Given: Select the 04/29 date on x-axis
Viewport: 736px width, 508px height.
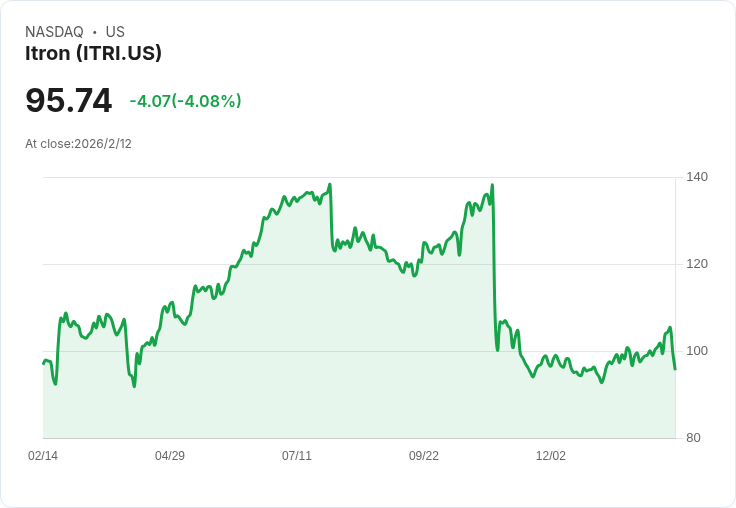Looking at the screenshot, I should coord(170,456).
